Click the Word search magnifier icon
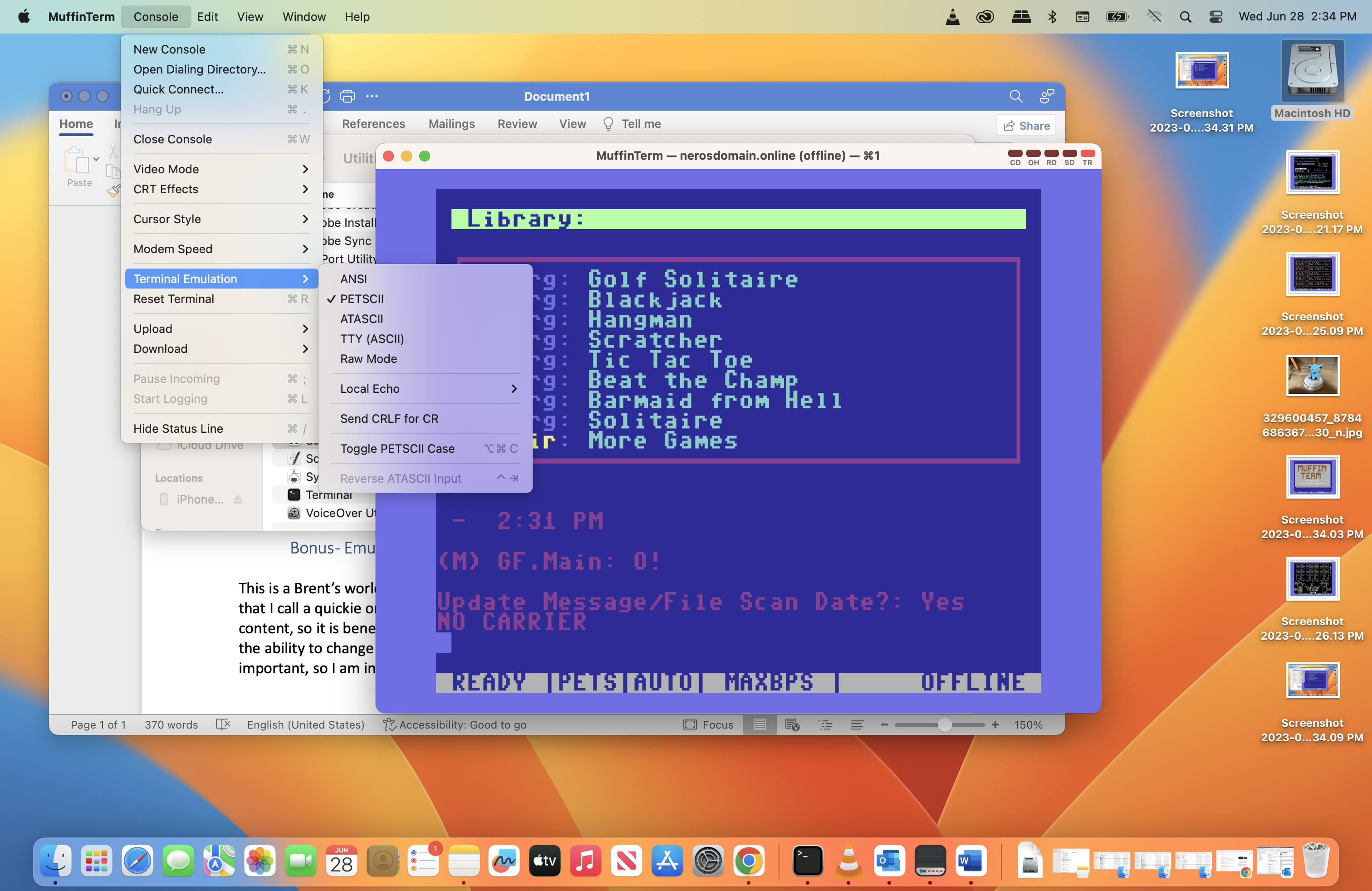The height and width of the screenshot is (891, 1372). [x=1016, y=96]
